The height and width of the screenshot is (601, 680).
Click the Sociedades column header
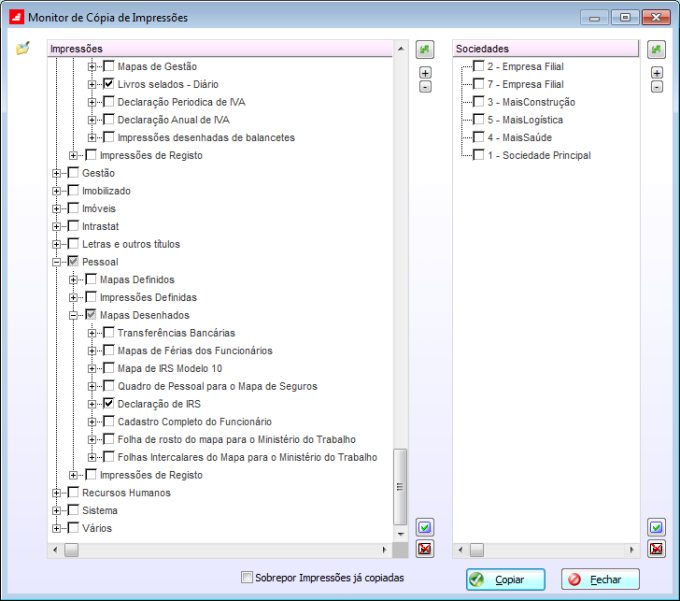[546, 49]
